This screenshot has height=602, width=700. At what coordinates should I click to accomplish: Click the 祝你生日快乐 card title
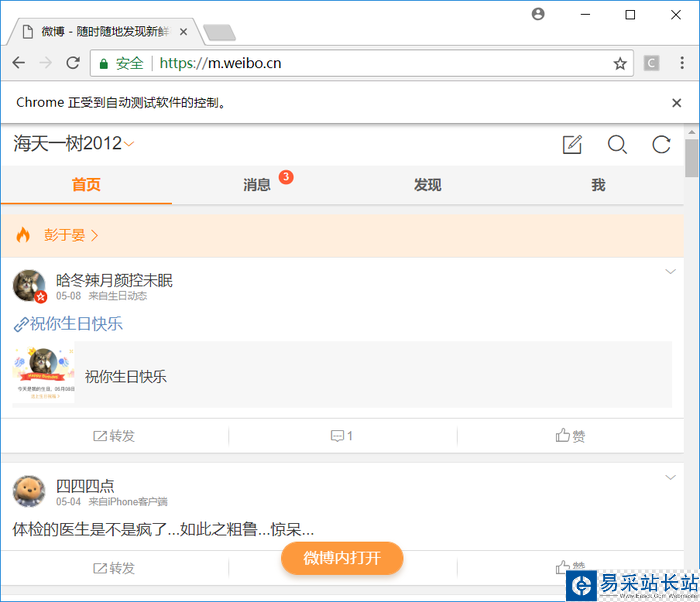click(x=126, y=376)
